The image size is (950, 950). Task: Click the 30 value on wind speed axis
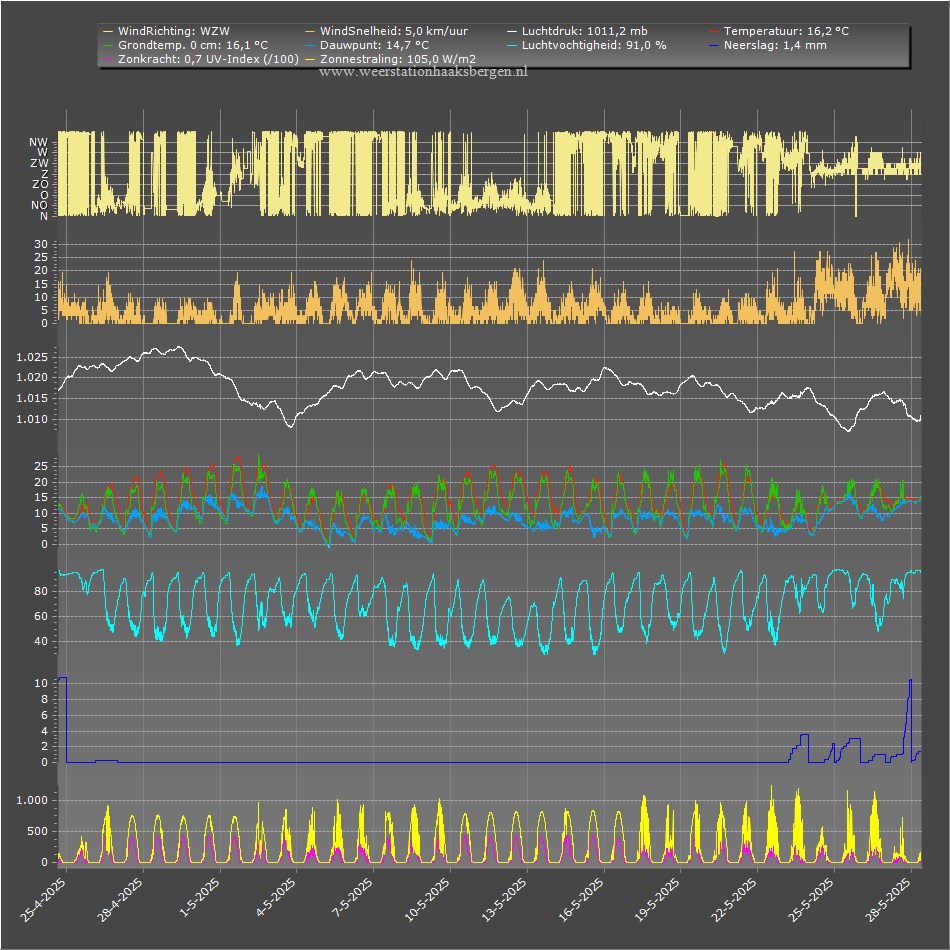[x=41, y=244]
